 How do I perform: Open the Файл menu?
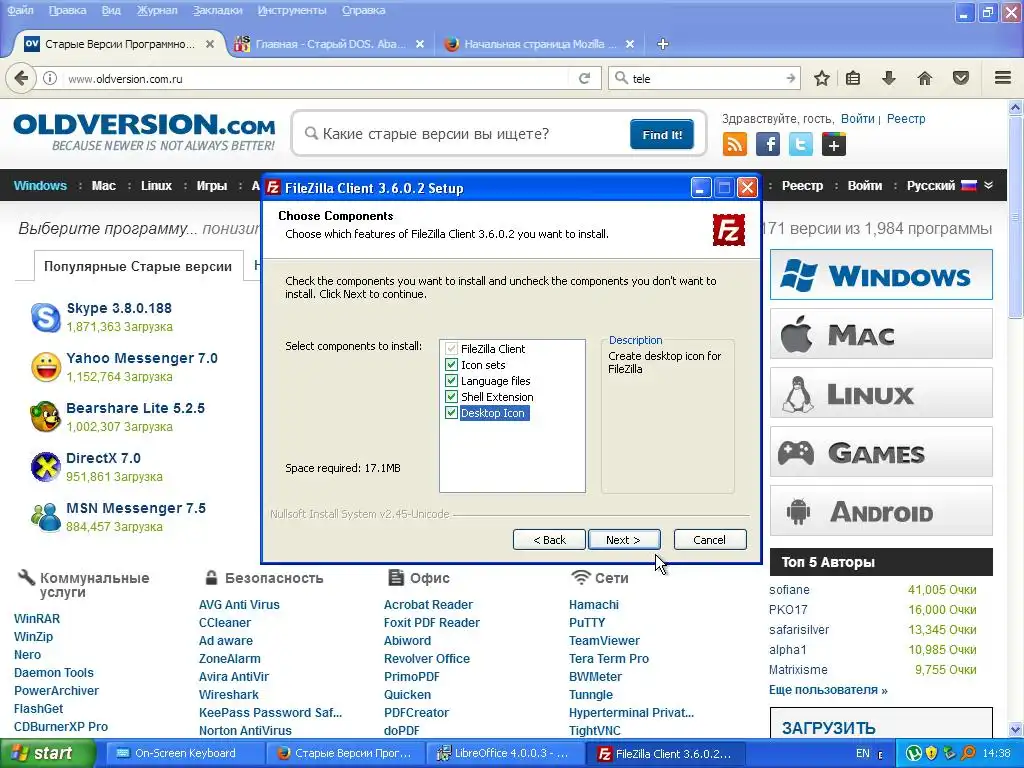[20, 10]
